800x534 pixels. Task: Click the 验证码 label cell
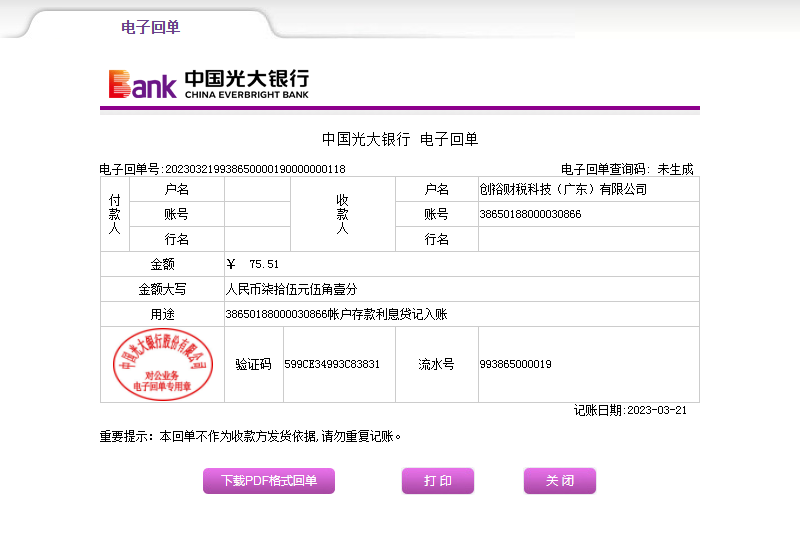[x=254, y=364]
